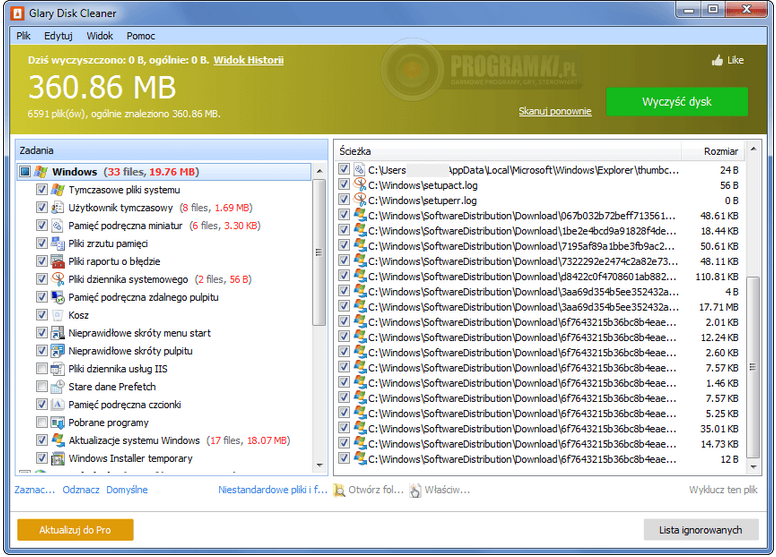Click the Zaznac... select all link

click(35, 490)
